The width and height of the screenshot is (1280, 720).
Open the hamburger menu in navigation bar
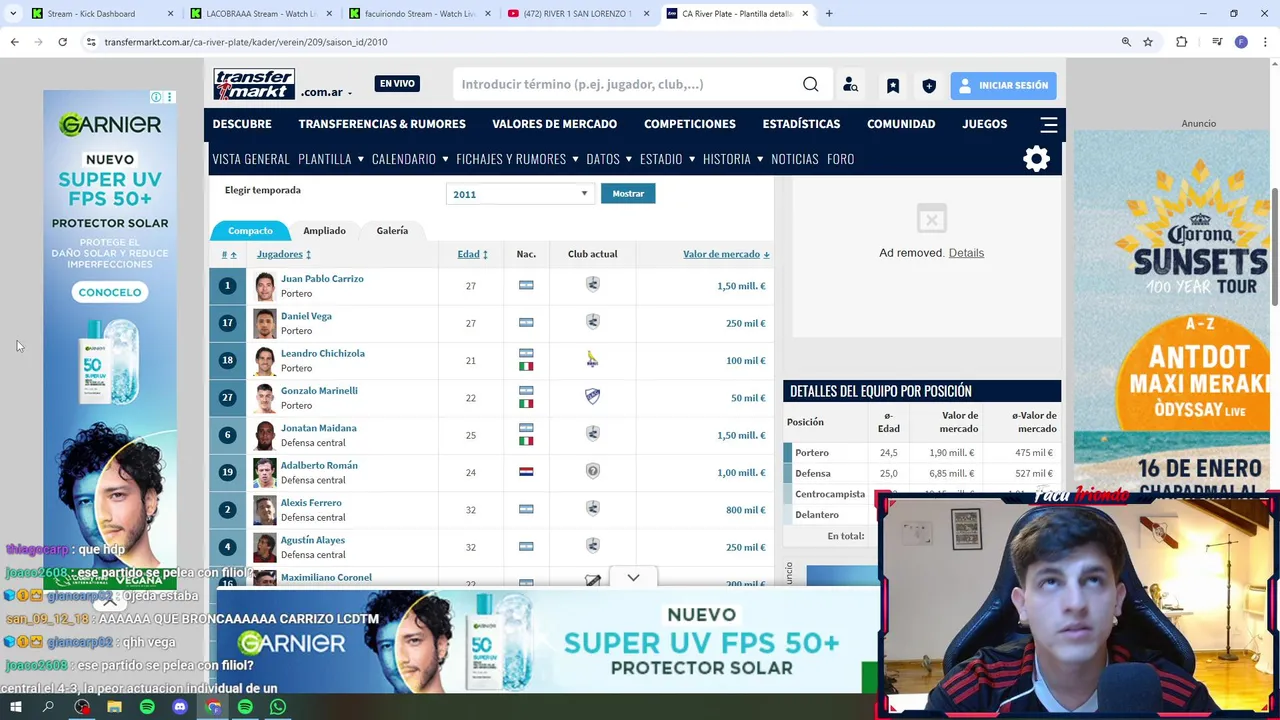point(1048,124)
